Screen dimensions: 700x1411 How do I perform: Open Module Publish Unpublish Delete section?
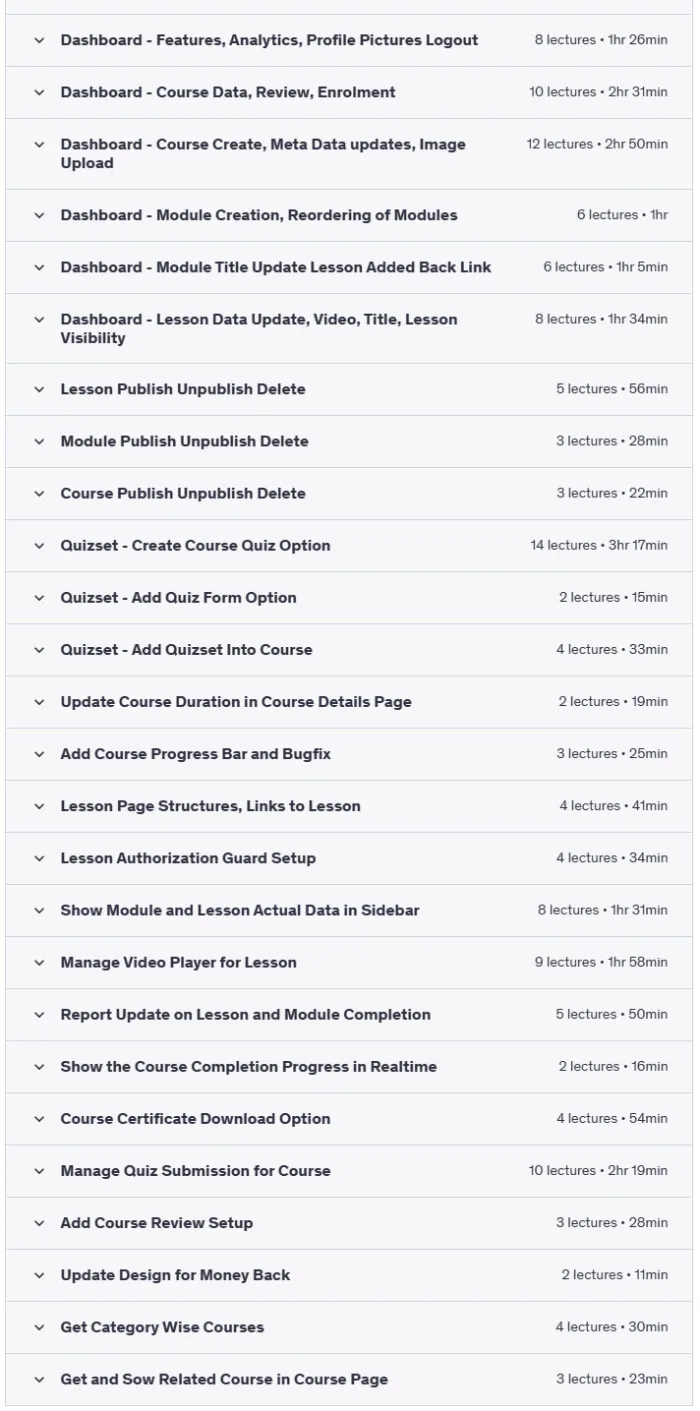click(x=348, y=441)
